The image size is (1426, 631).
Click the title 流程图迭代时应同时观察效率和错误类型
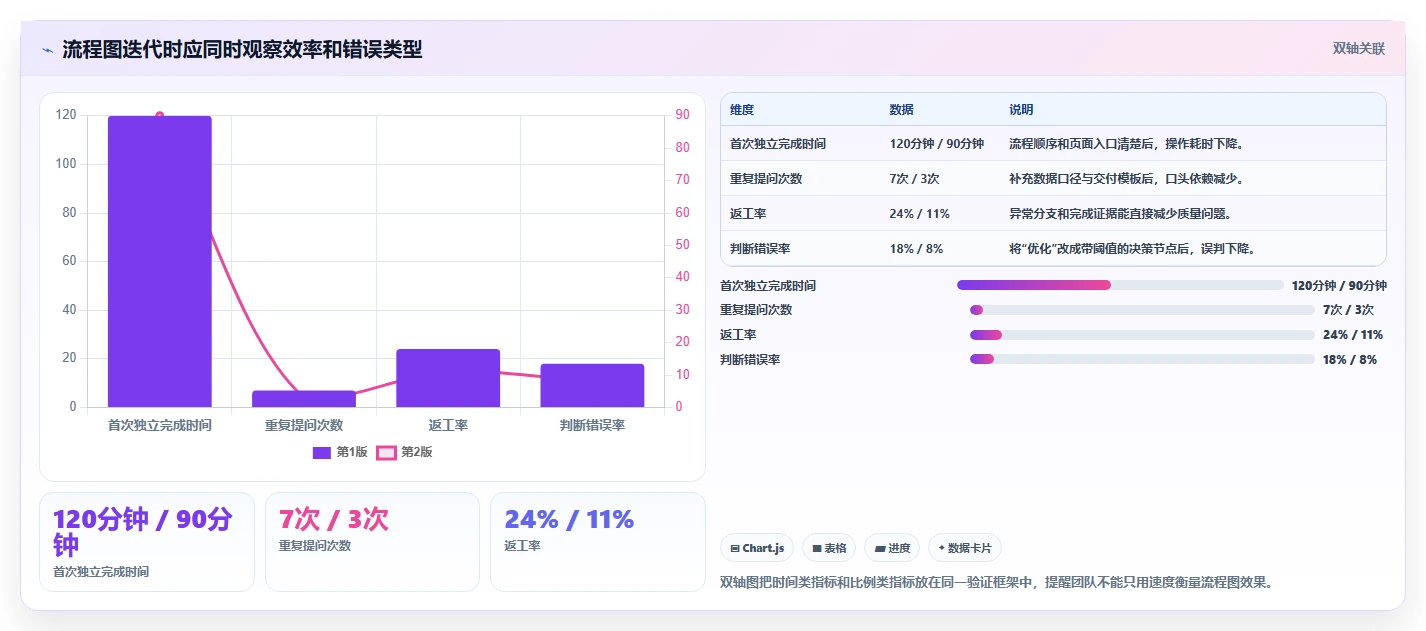pyautogui.click(x=242, y=49)
